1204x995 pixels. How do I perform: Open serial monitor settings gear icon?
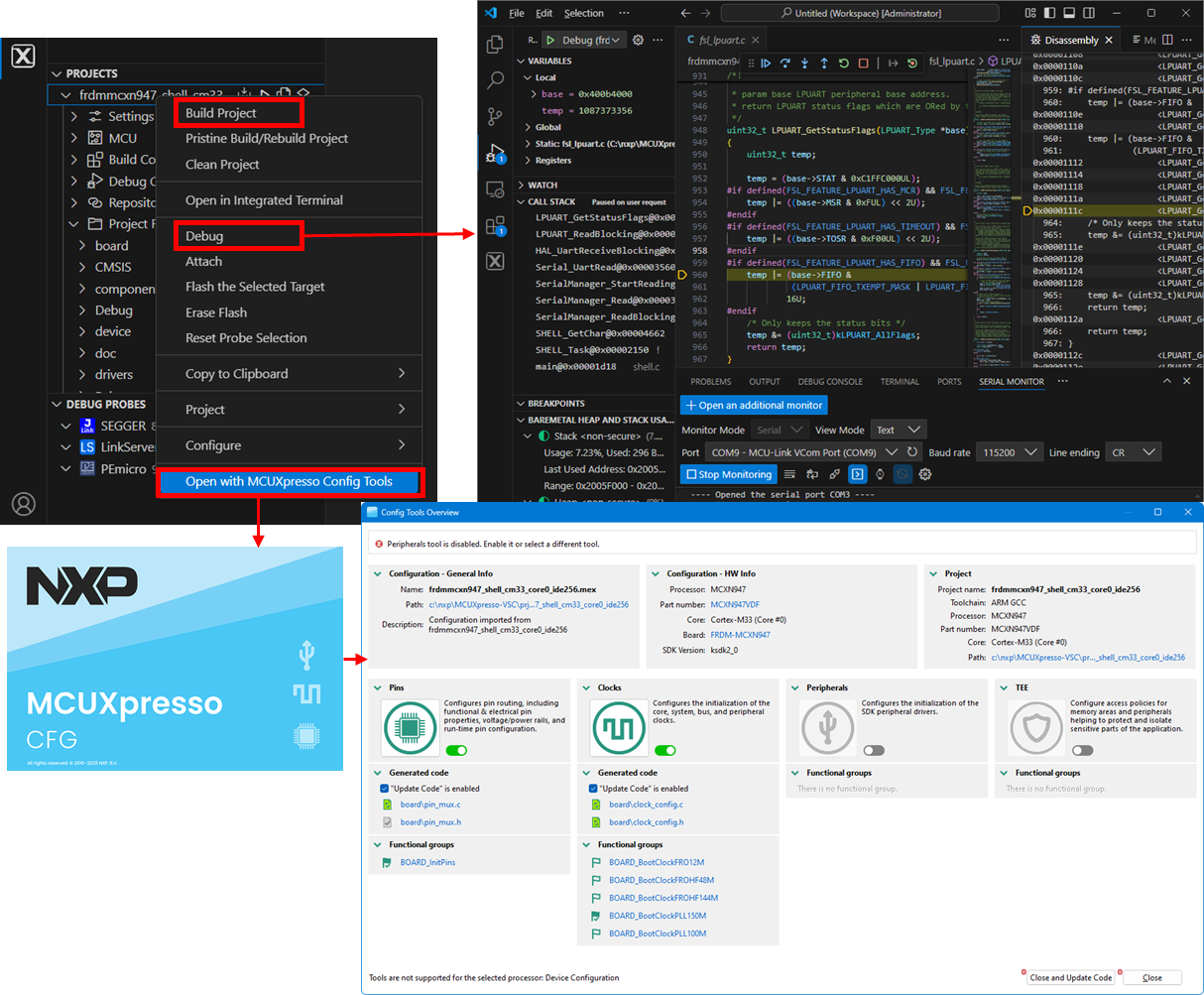925,474
